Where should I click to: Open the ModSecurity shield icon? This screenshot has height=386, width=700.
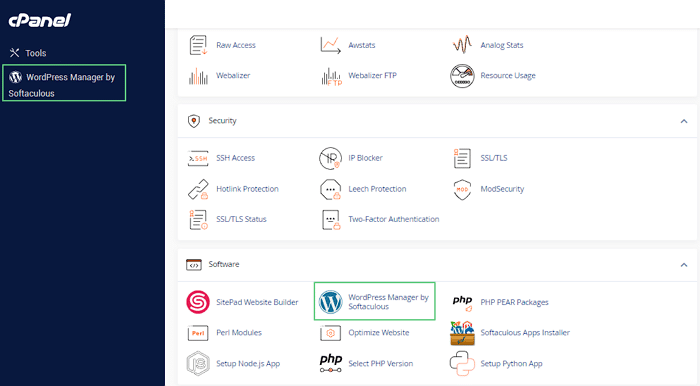(462, 189)
